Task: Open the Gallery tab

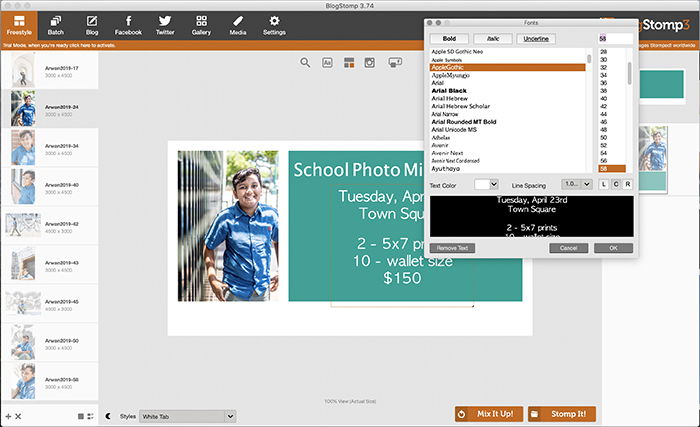Action: [x=201, y=25]
